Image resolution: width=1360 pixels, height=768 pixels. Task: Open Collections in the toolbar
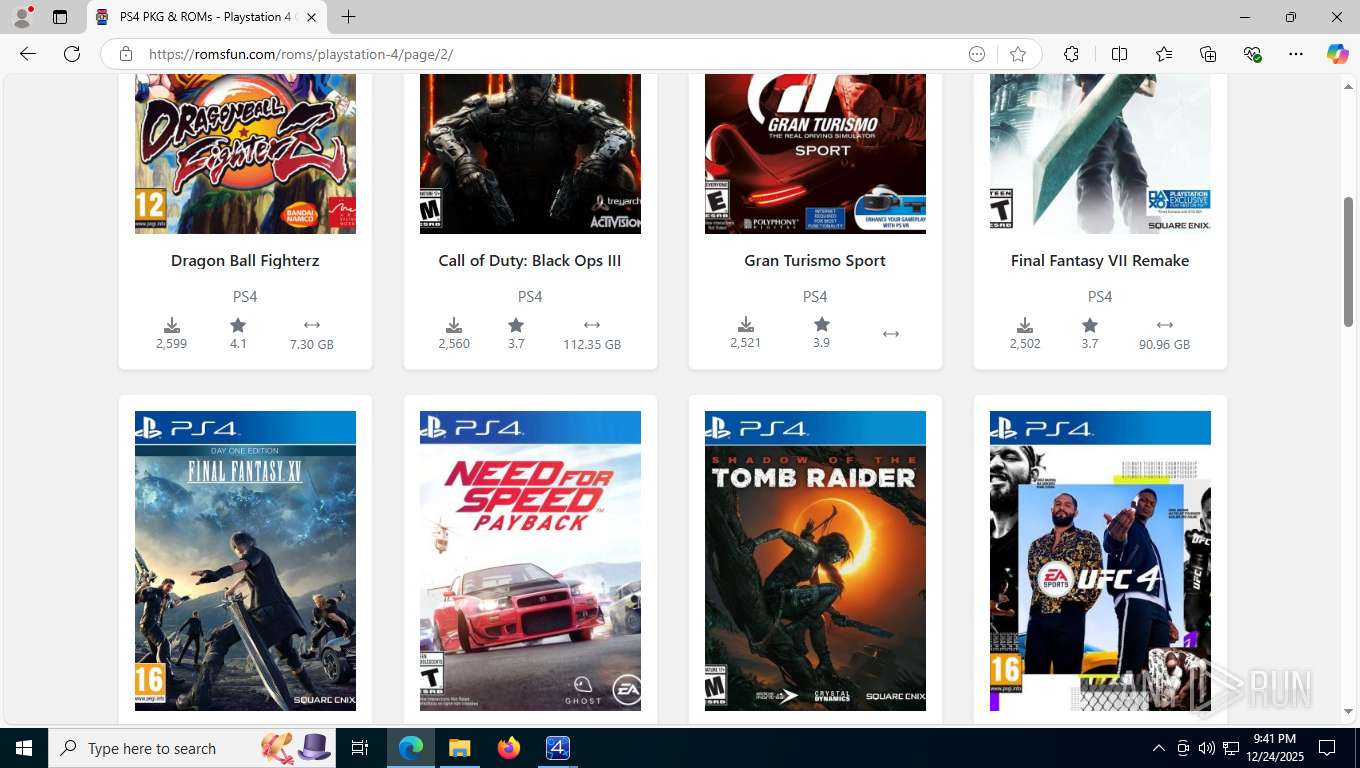pyautogui.click(x=1208, y=54)
